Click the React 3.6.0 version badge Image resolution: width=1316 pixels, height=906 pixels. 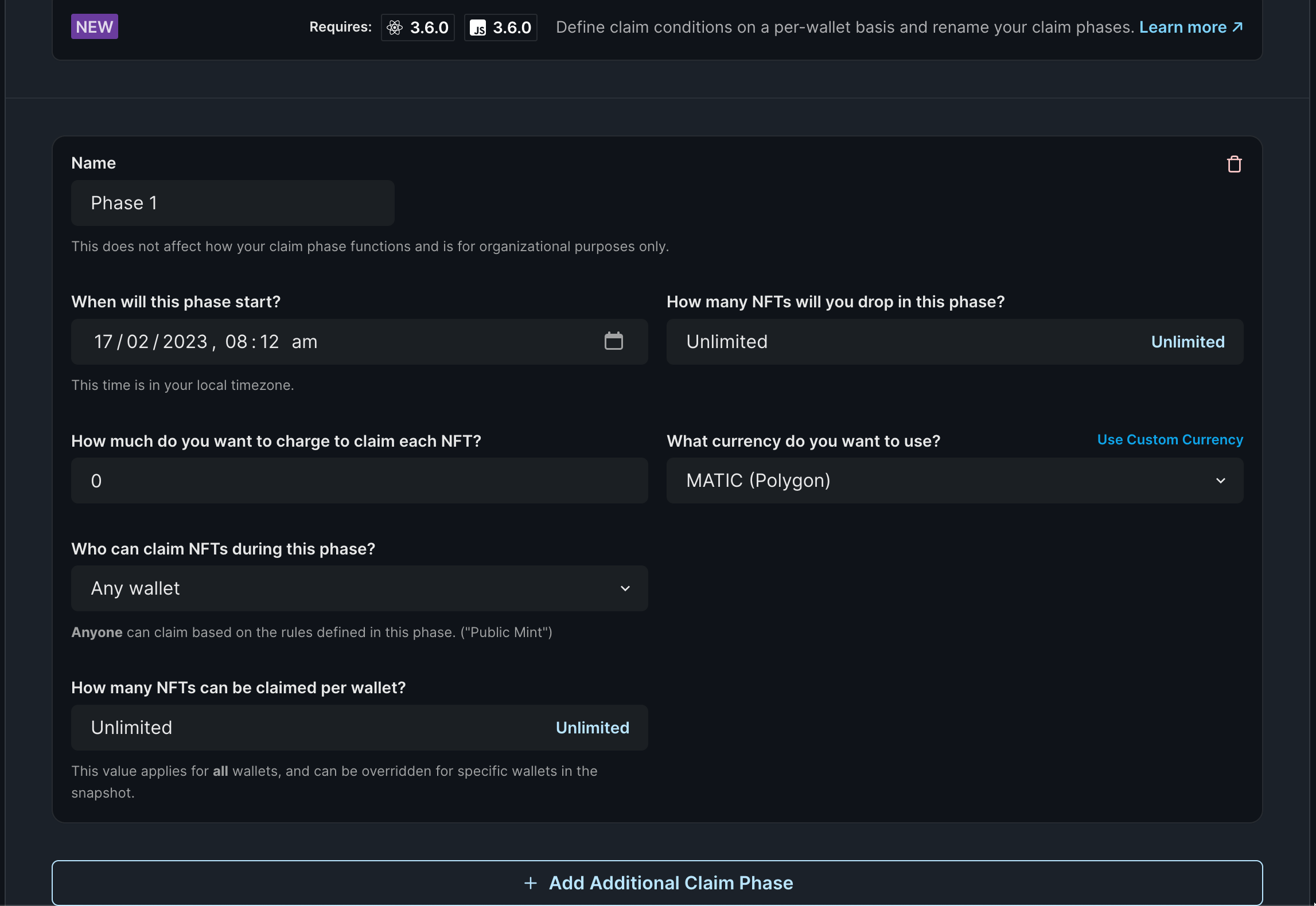[x=418, y=28]
